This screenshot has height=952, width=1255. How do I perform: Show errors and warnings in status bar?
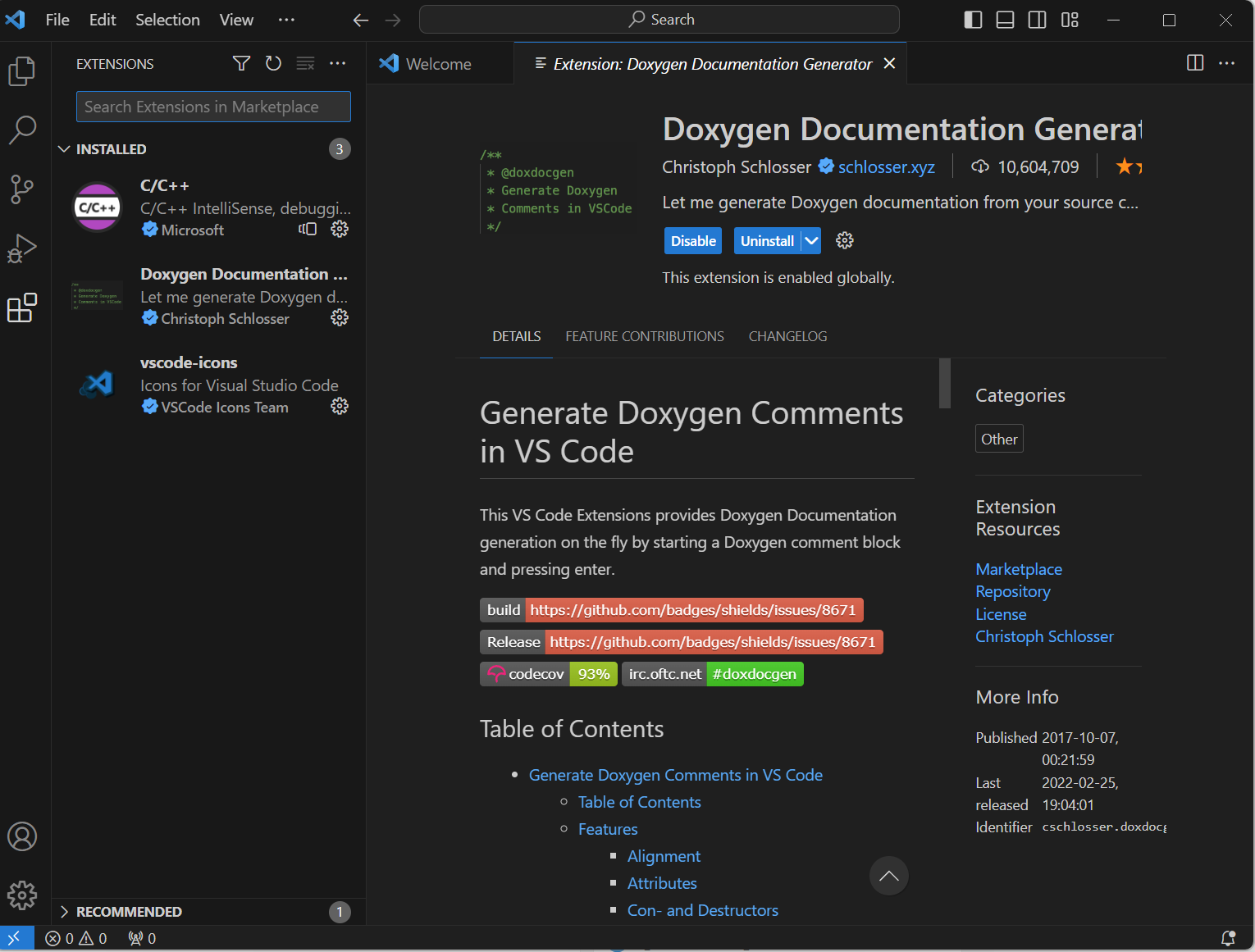(76, 938)
